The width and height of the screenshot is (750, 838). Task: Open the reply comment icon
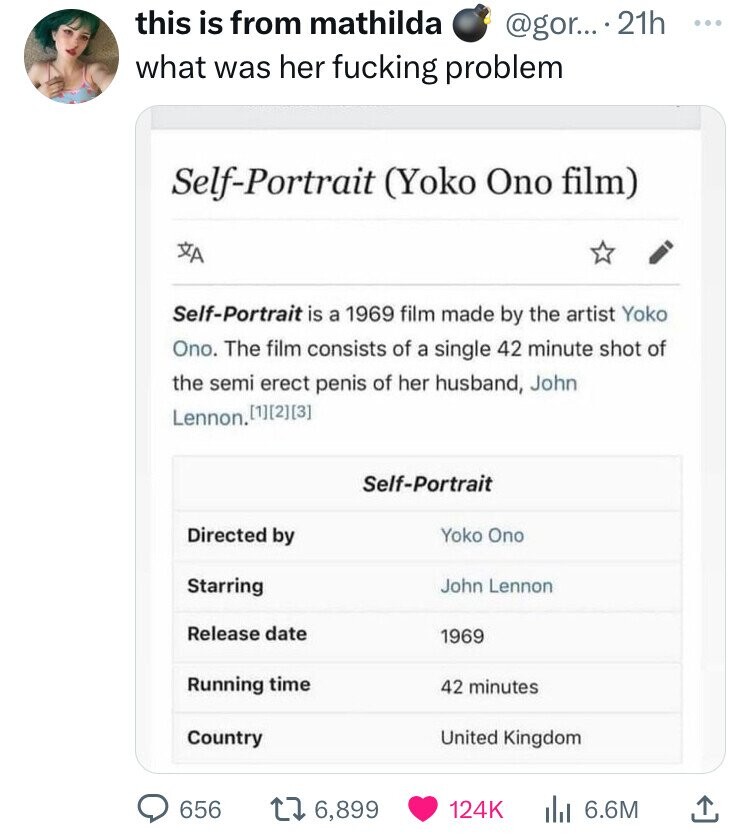pyautogui.click(x=153, y=808)
